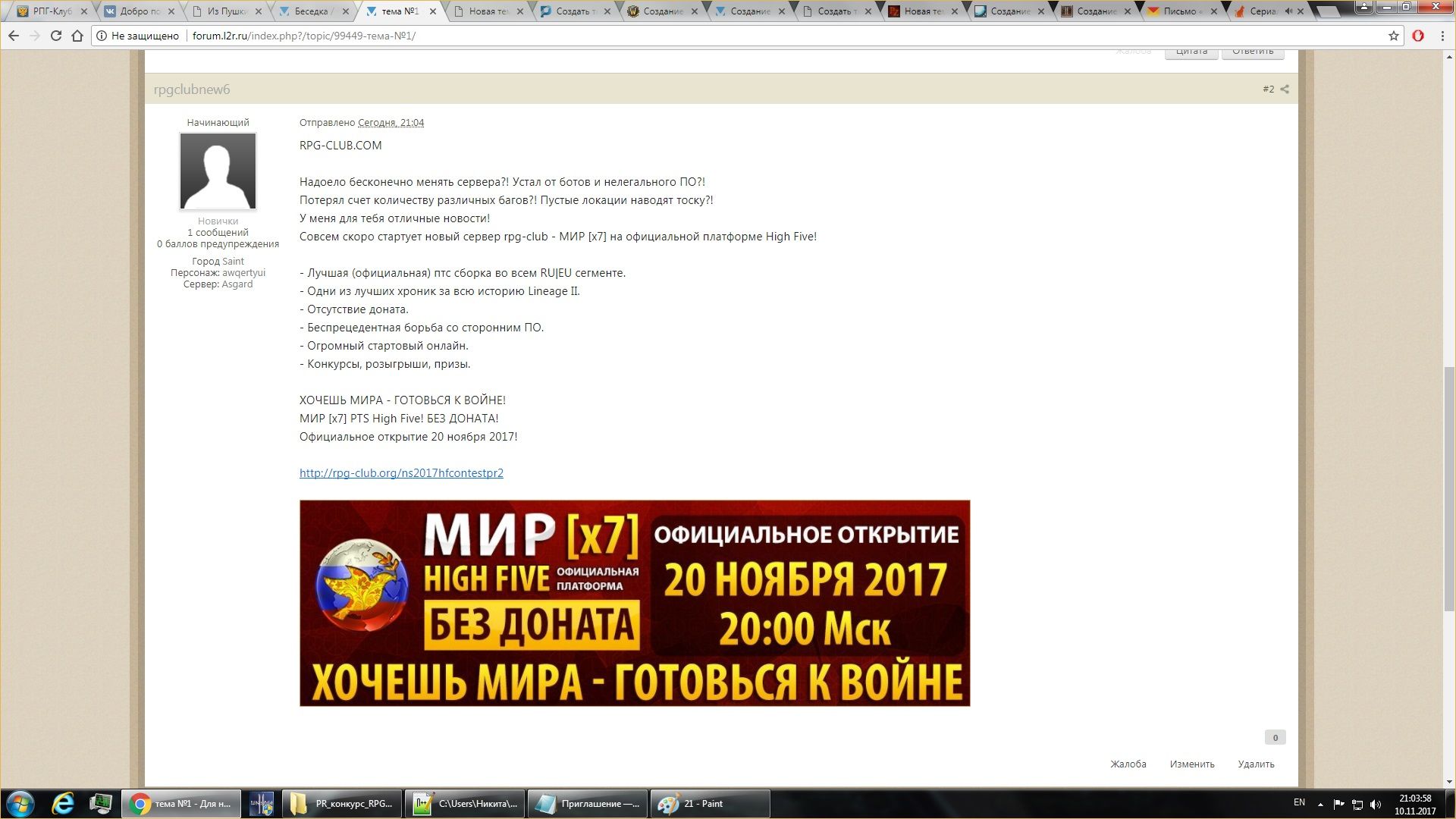Go forward to the next page

pyautogui.click(x=35, y=36)
